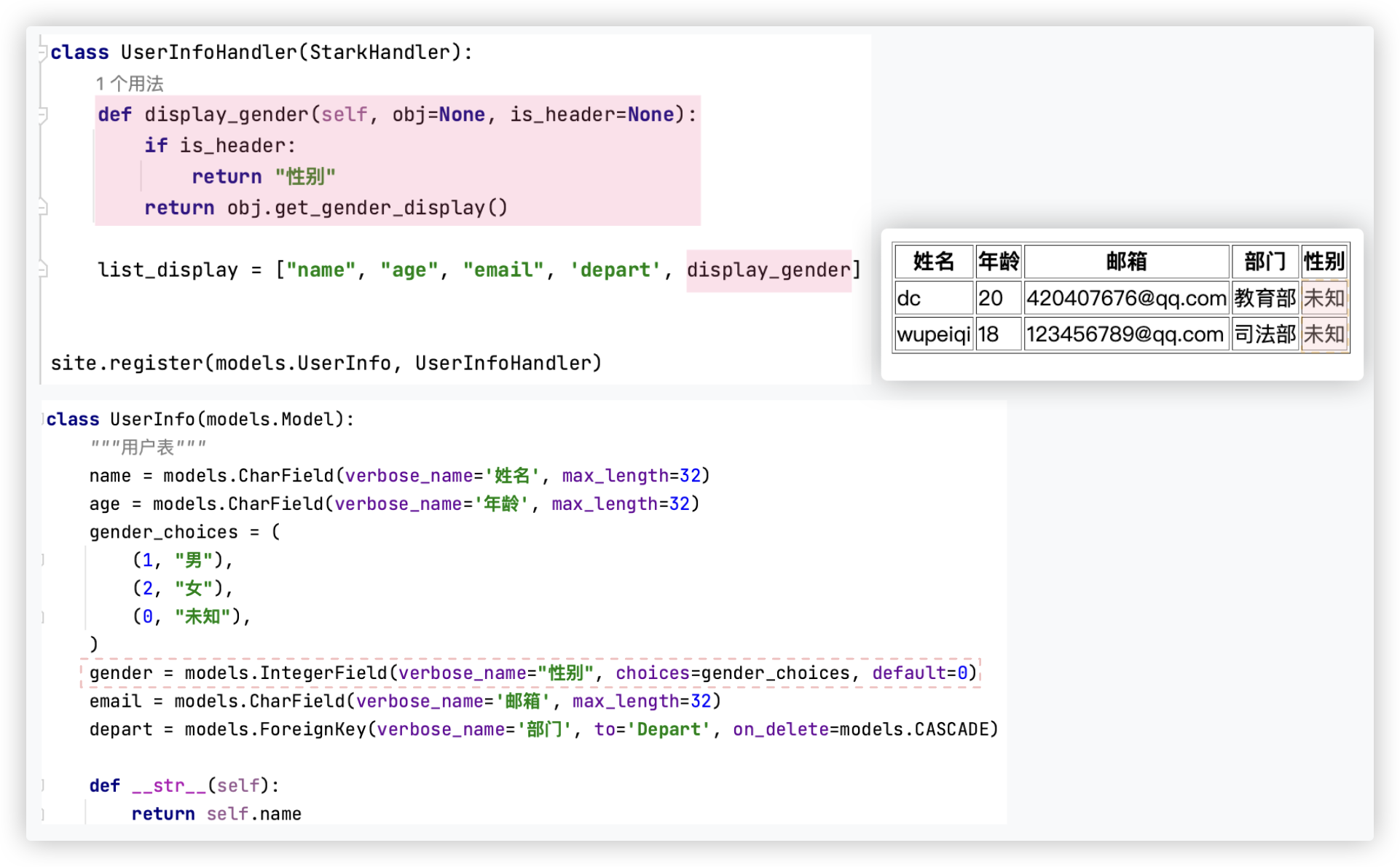Click the 年龄 column header
Viewport: 1400px width, 867px height.
(x=998, y=261)
